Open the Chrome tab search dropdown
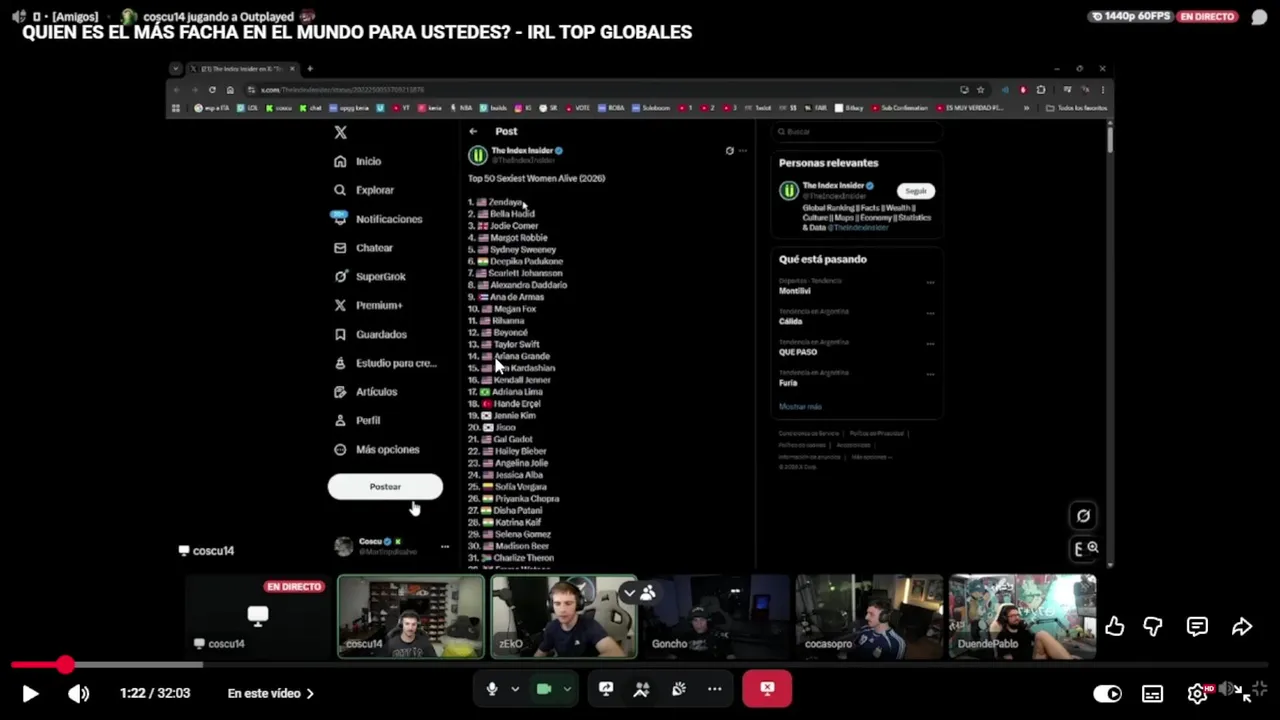This screenshot has height=720, width=1280. point(176,69)
